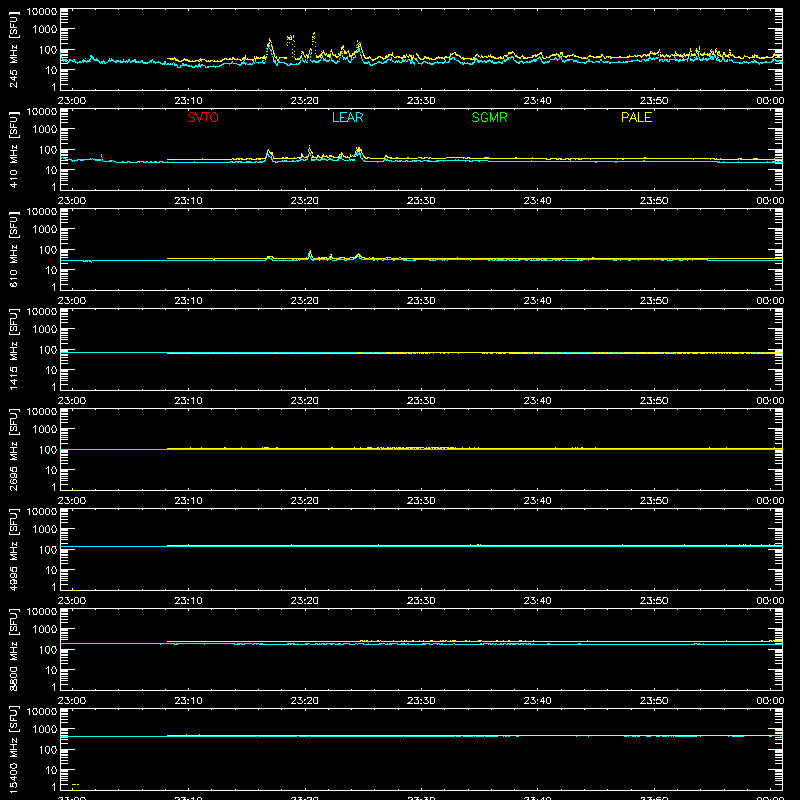This screenshot has width=800, height=800.
Task: Click the 1000 y-axis value of the 410 MHz plot
Action: click(45, 130)
